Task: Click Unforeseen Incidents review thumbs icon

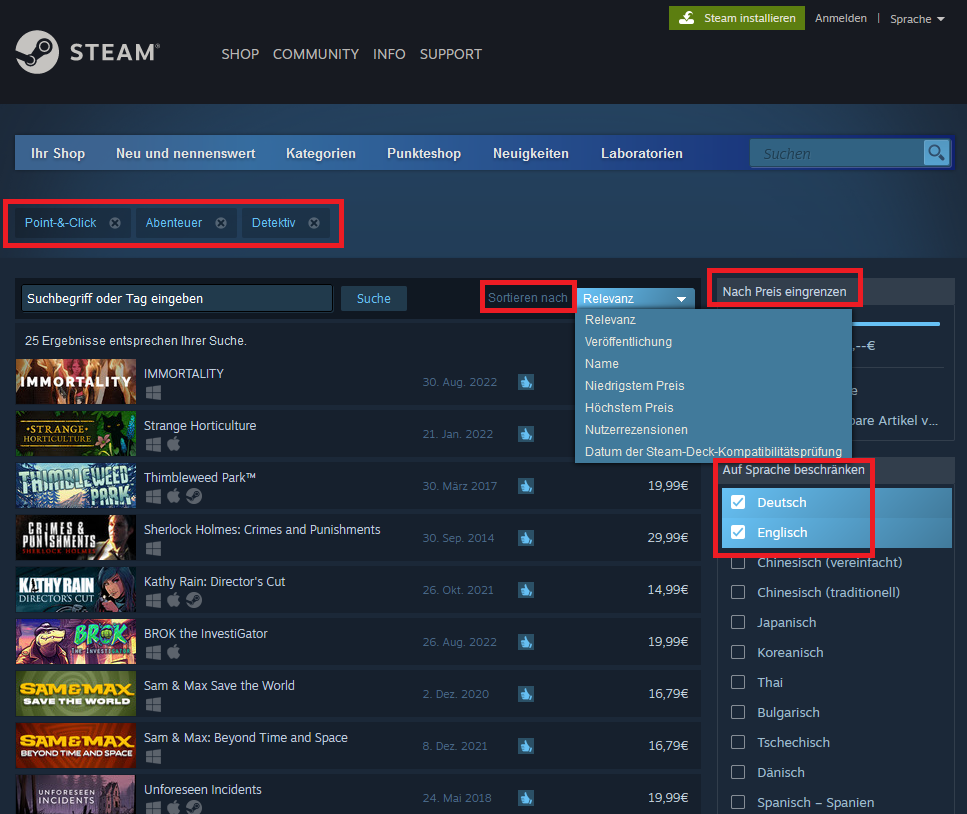Action: click(x=525, y=798)
